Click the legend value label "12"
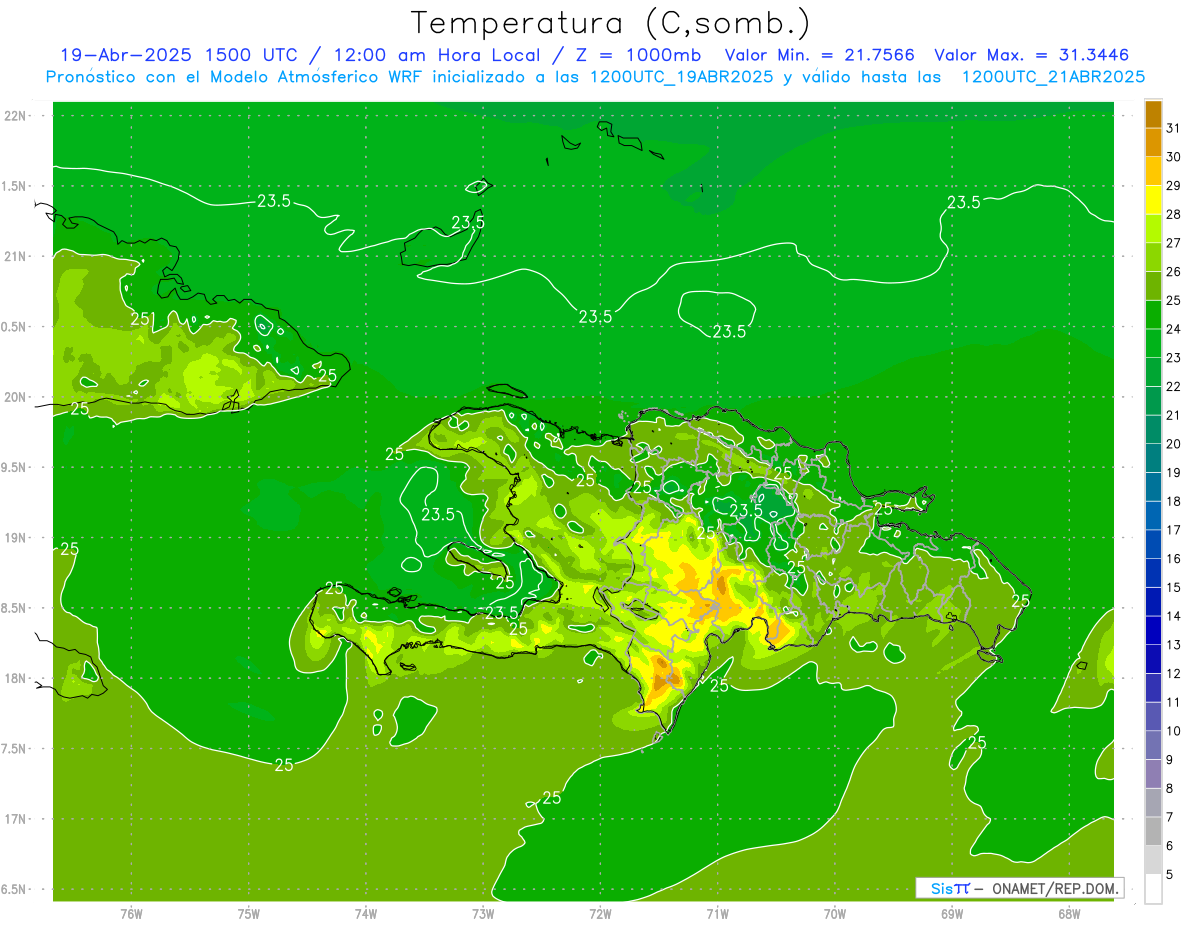The width and height of the screenshot is (1200, 927). 1173,673
